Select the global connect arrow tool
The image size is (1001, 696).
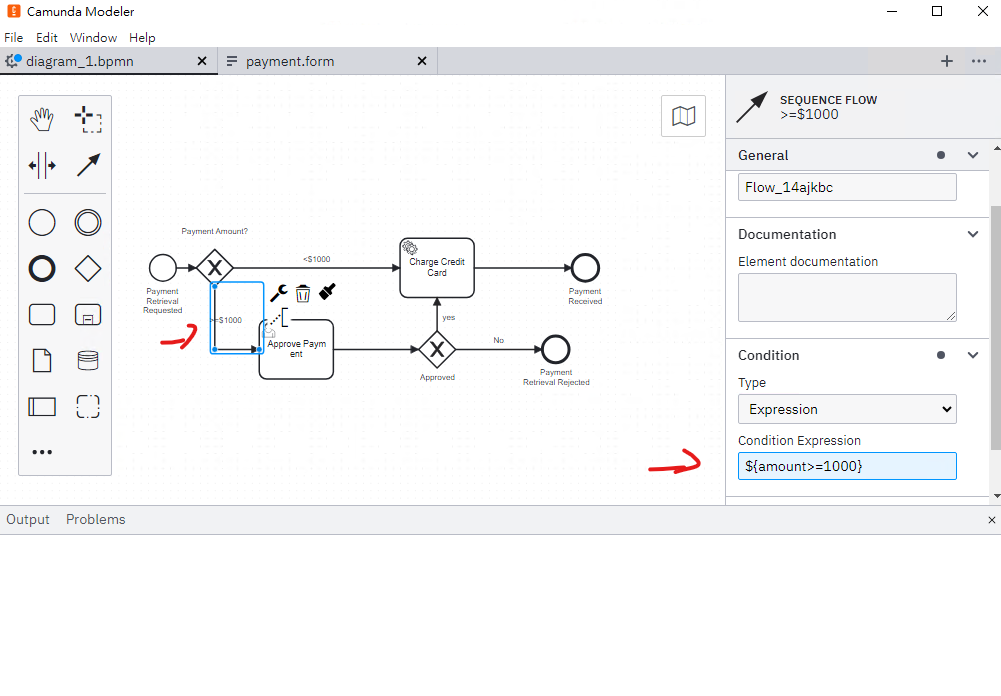coord(88,165)
